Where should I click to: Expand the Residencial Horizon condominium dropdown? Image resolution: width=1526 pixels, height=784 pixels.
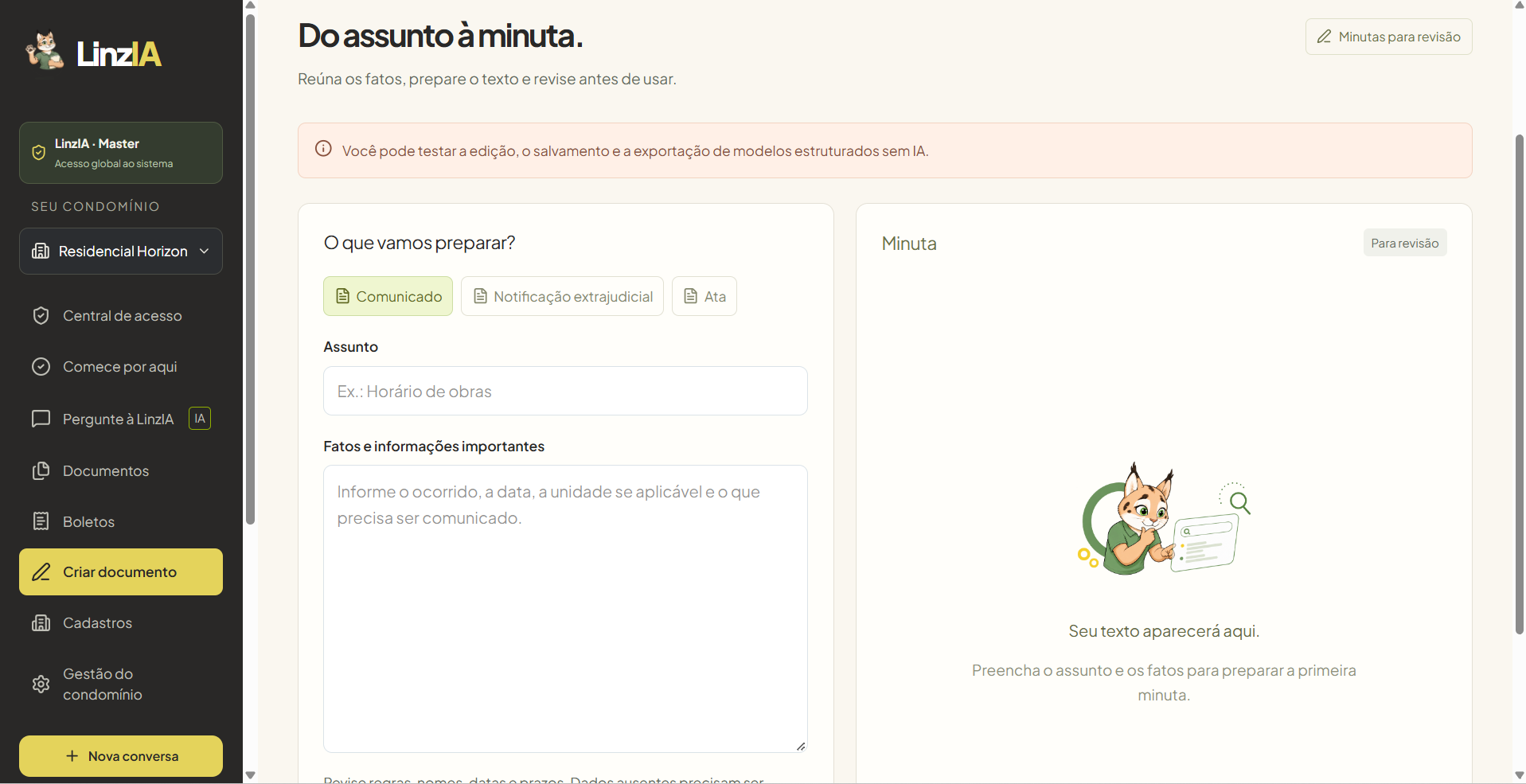tap(121, 252)
